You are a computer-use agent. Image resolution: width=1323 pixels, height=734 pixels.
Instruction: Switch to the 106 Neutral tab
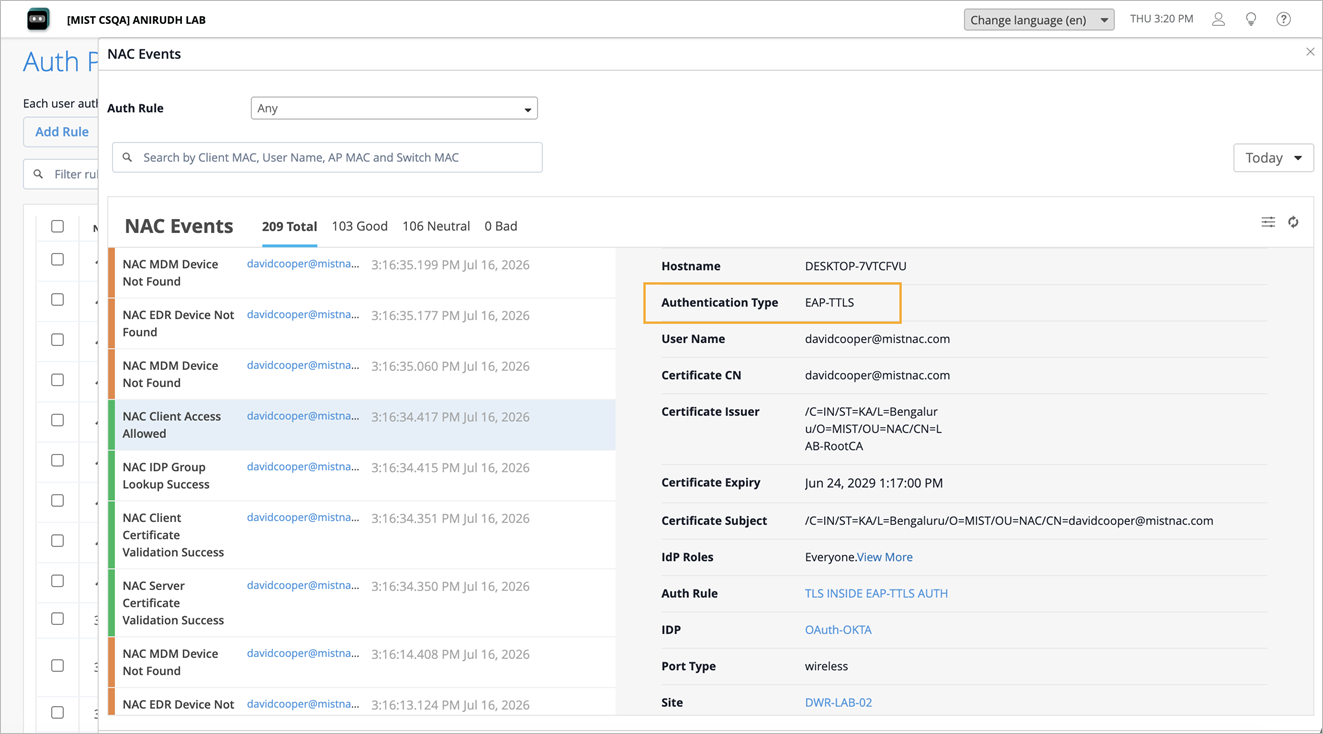(436, 226)
